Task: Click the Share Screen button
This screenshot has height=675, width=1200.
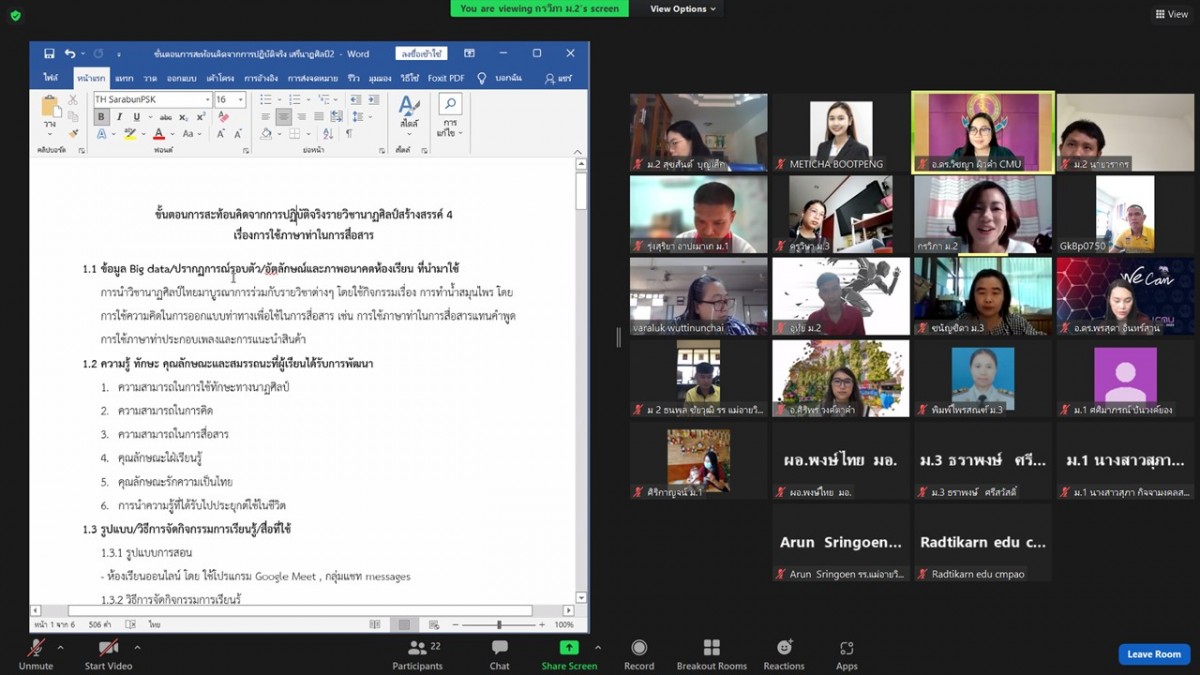Action: click(x=569, y=654)
